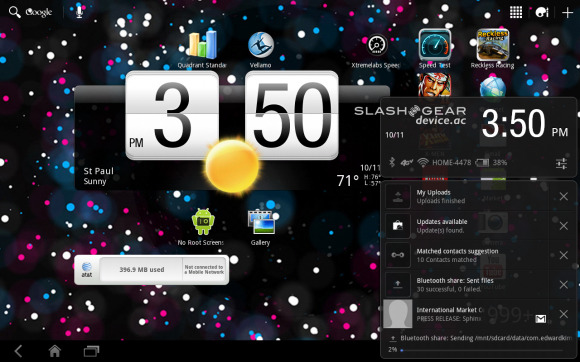The width and height of the screenshot is (580, 362).
Task: Tap the Google search text
Action: (x=39, y=13)
